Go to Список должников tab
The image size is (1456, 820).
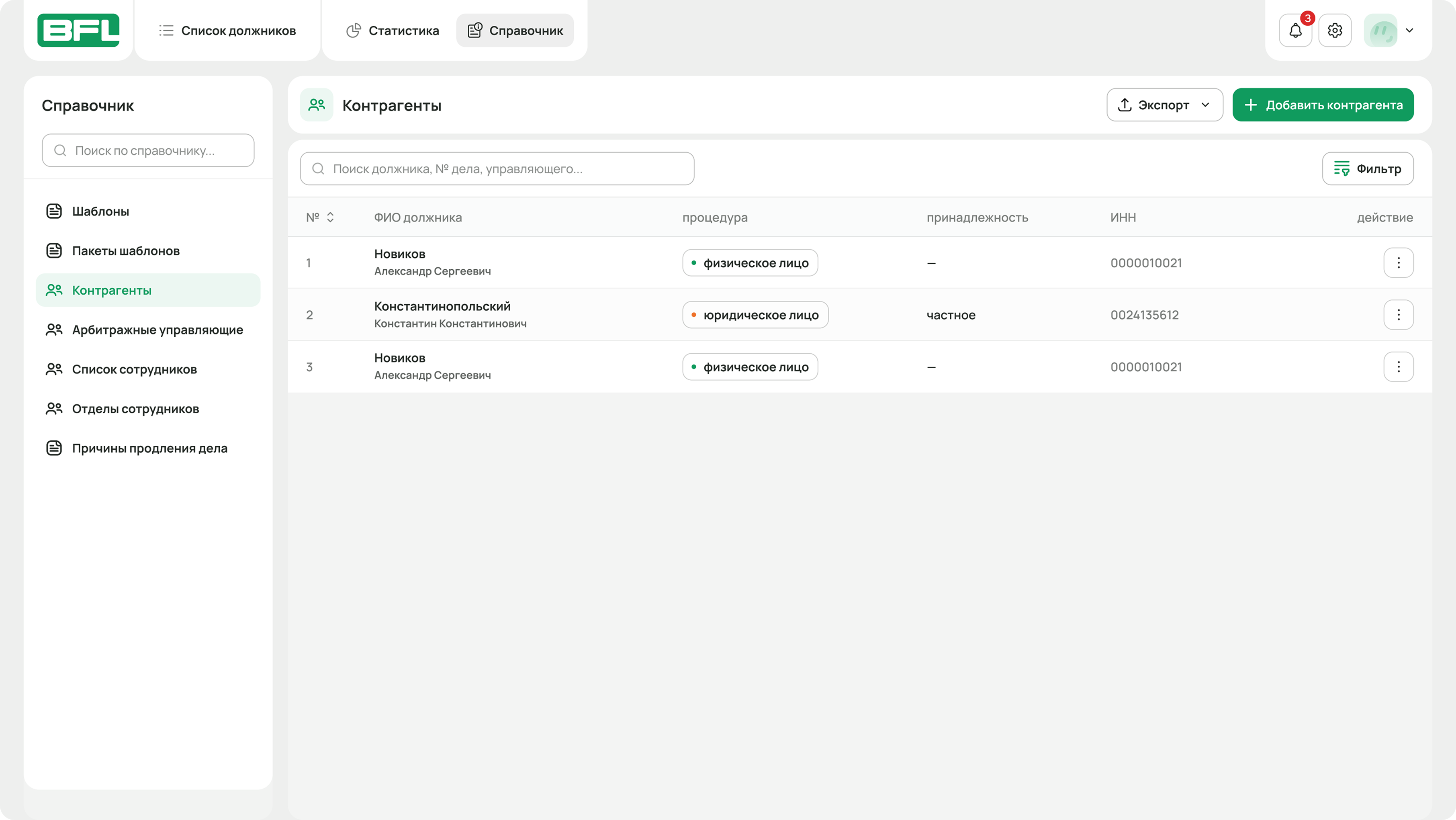(x=227, y=31)
